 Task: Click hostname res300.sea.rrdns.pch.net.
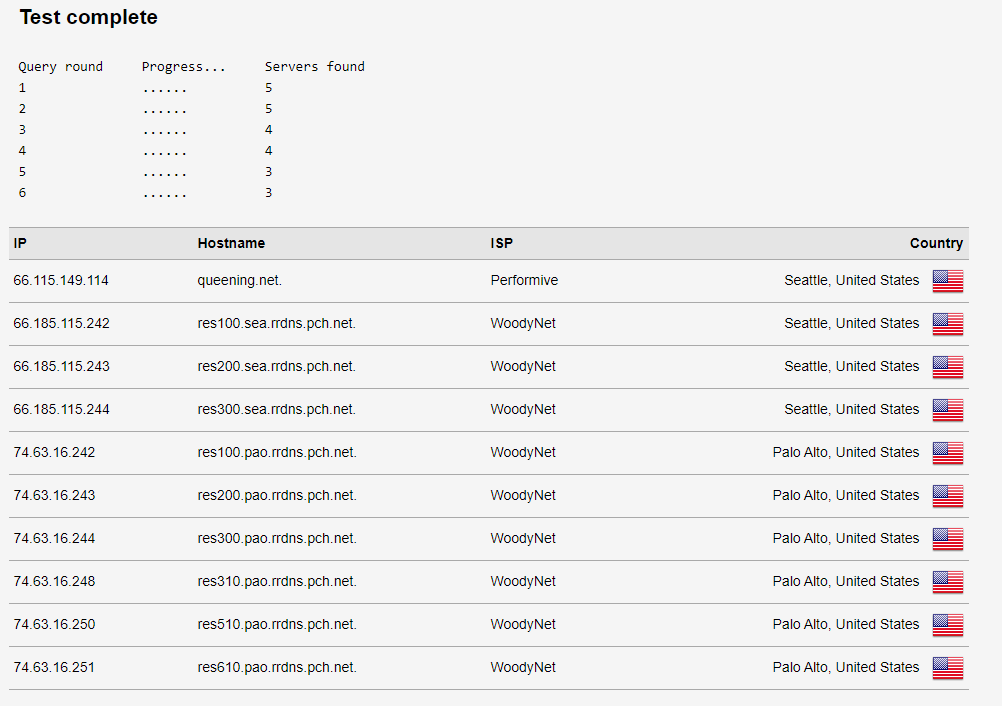click(x=277, y=409)
